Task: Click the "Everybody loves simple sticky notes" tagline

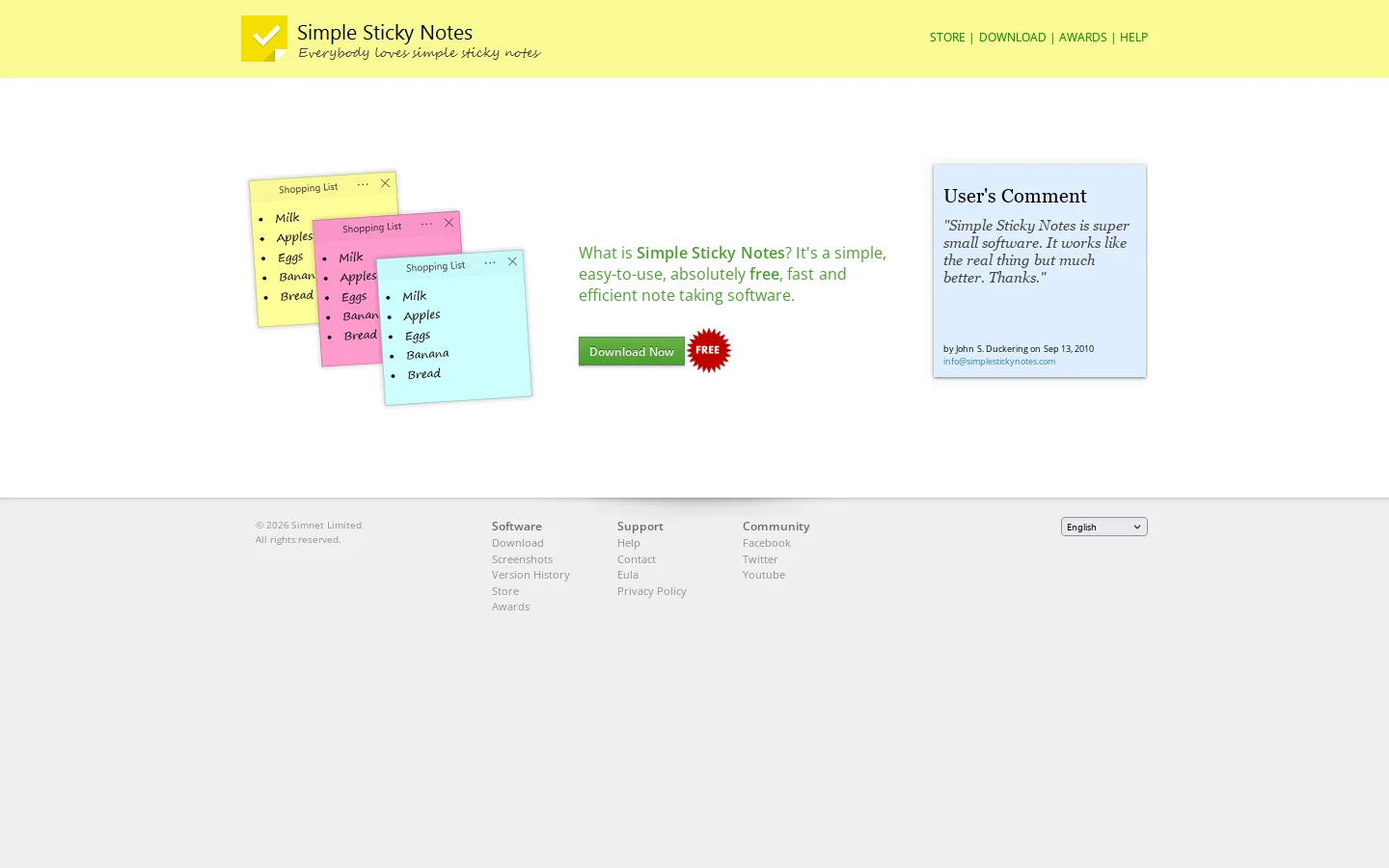Action: click(x=420, y=53)
